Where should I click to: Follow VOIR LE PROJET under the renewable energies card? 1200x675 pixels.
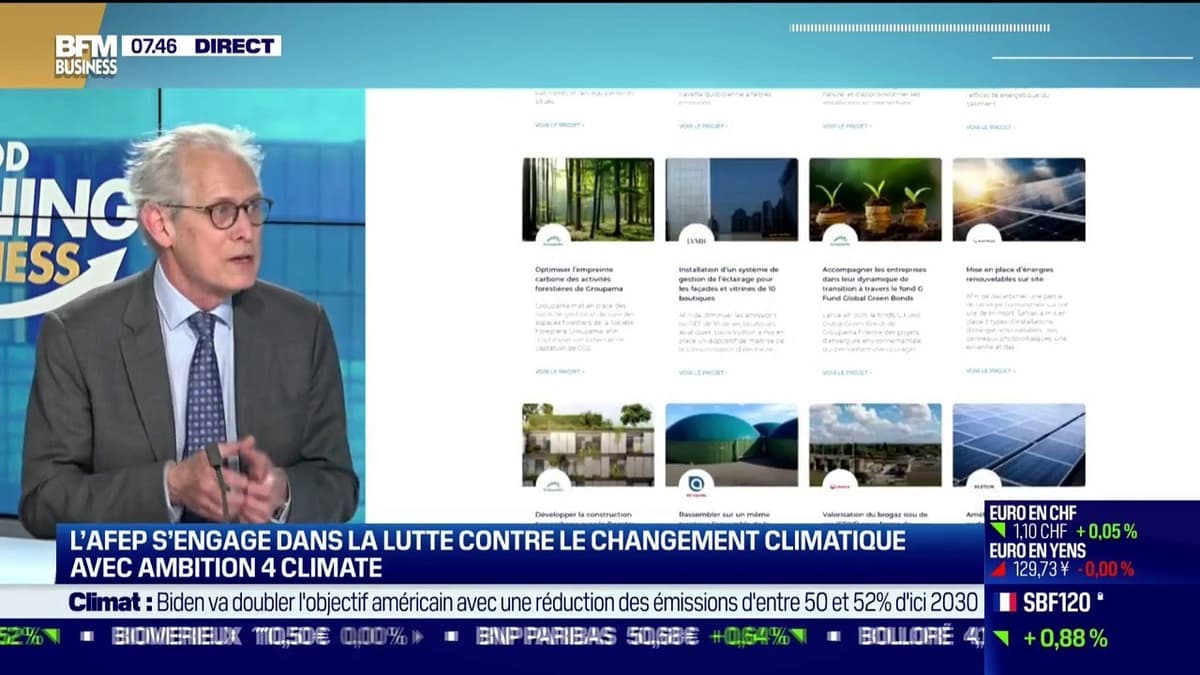coord(990,371)
